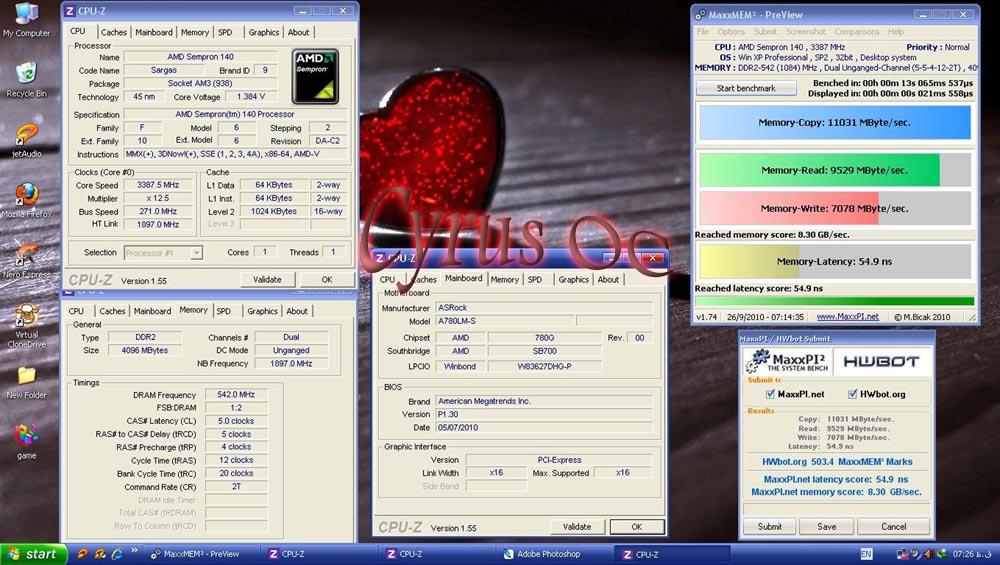Switch to the Graphics tab in the top CPU-Z window

(x=263, y=32)
